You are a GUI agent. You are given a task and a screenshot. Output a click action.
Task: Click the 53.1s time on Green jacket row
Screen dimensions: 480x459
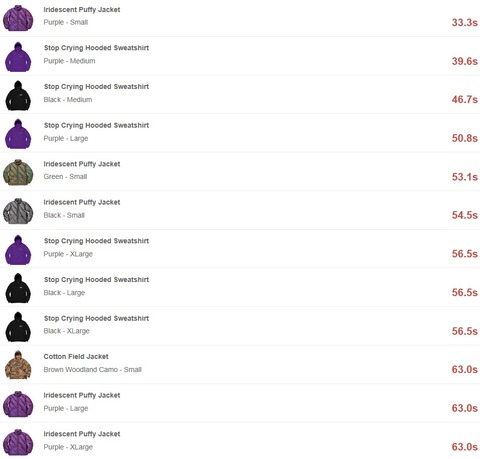point(465,177)
